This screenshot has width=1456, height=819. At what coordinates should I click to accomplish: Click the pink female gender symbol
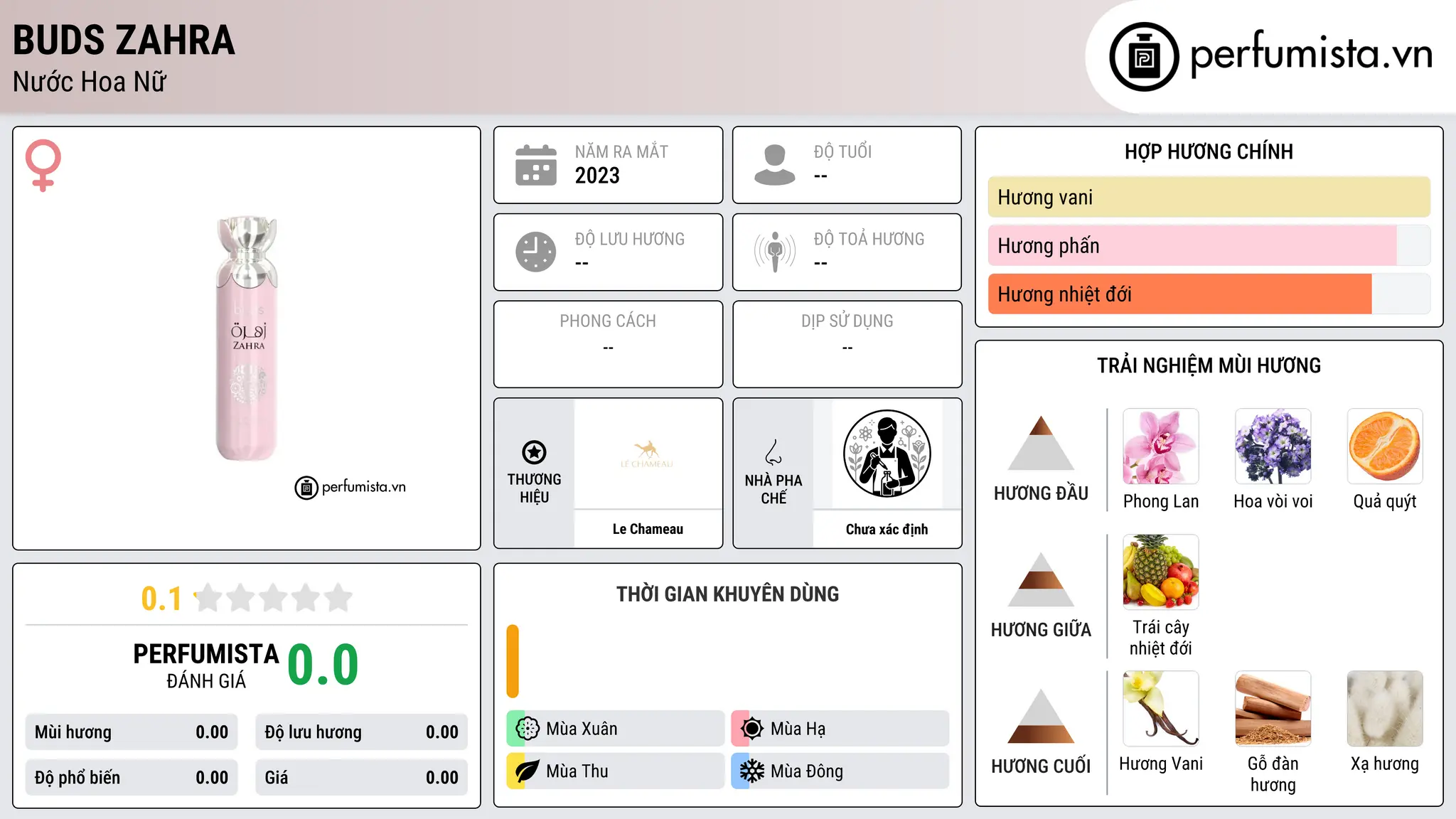43,165
